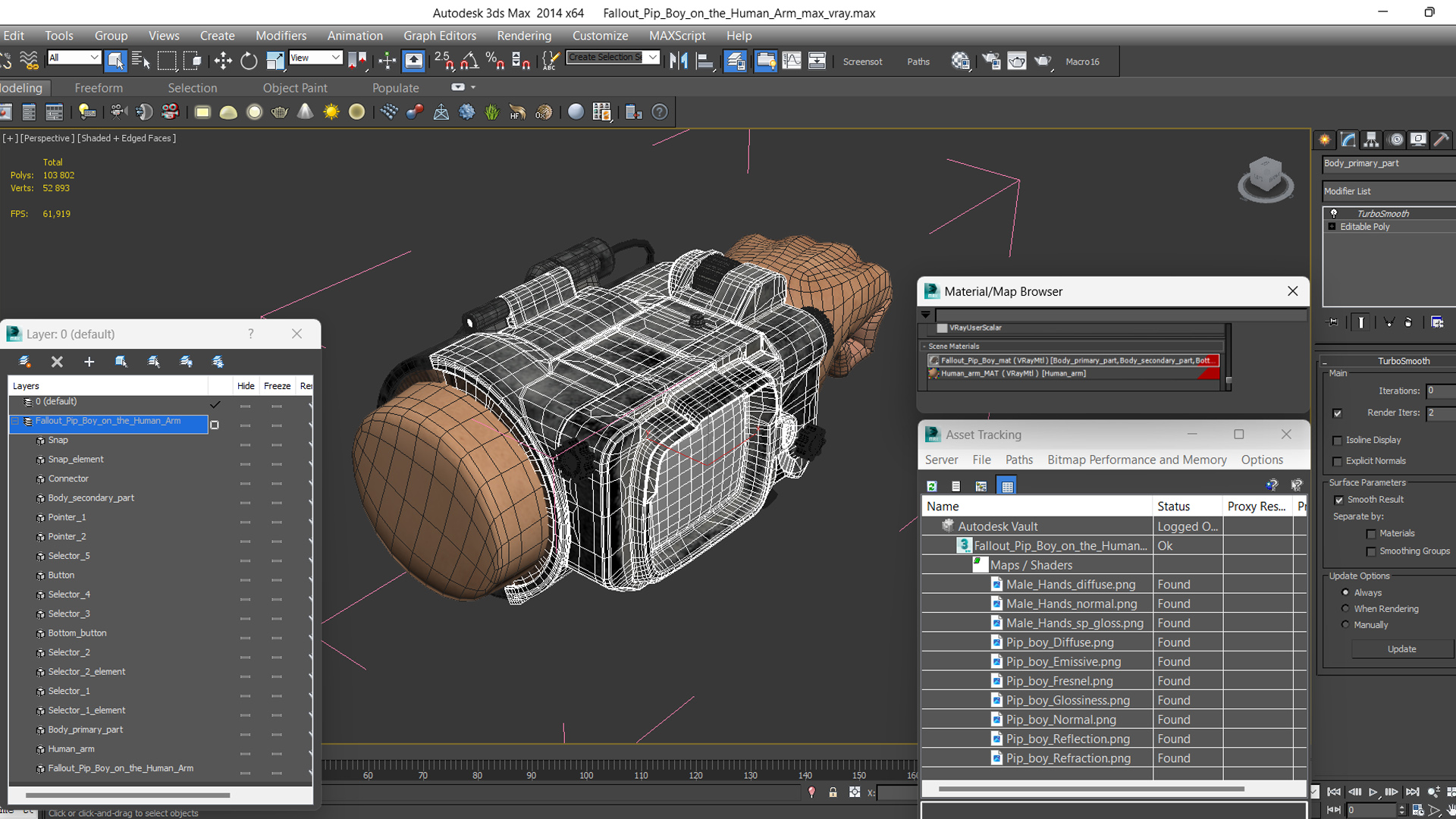The width and height of the screenshot is (1456, 819).
Task: Click the Cone primitive icon
Action: [305, 112]
